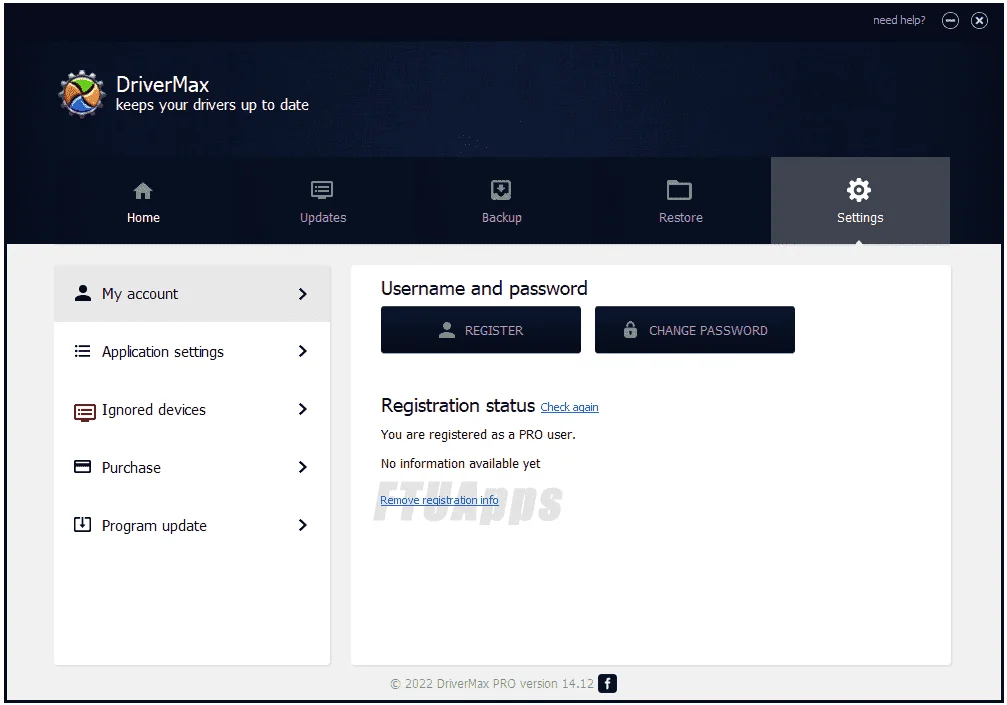Click the Application settings list icon
This screenshot has height=705, width=1007.
coord(82,351)
